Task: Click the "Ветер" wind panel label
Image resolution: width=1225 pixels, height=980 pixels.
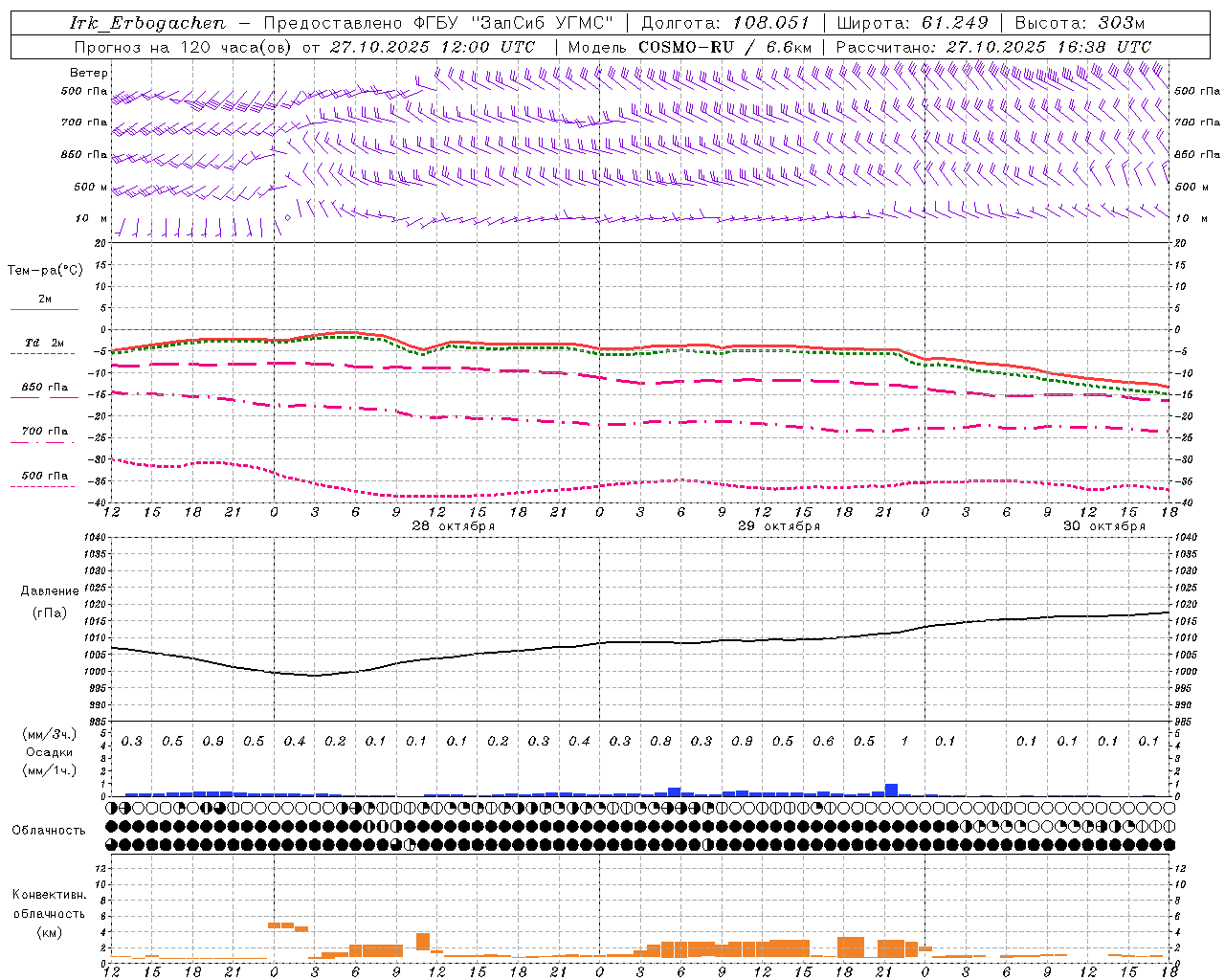Action: (89, 73)
